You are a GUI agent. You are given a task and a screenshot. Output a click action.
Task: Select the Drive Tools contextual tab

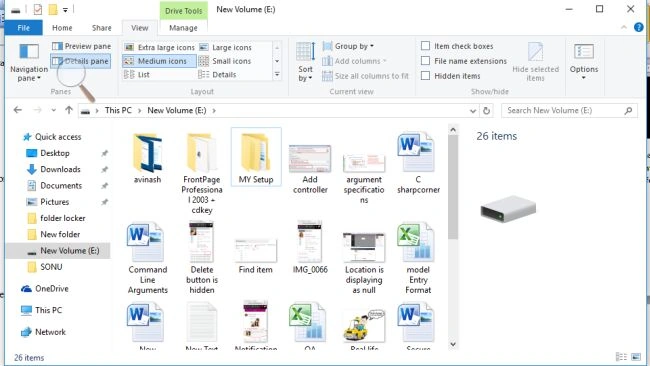click(183, 11)
